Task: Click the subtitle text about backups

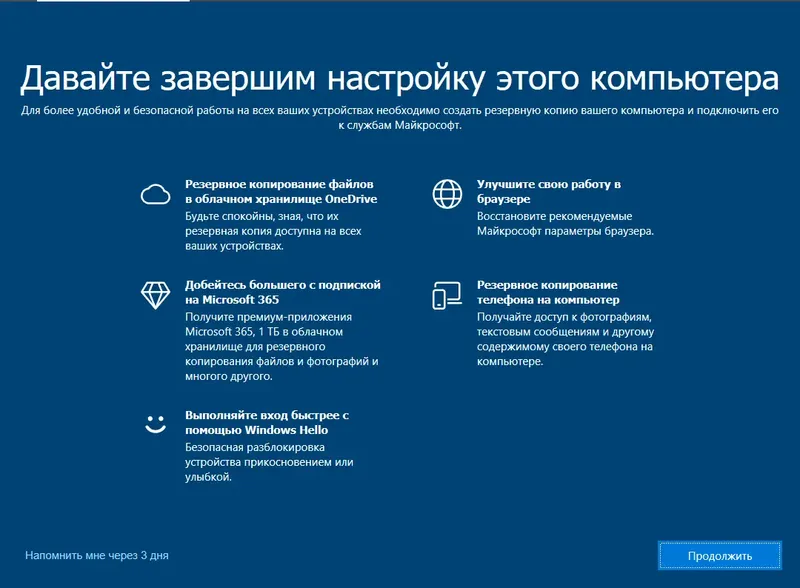Action: point(400,120)
